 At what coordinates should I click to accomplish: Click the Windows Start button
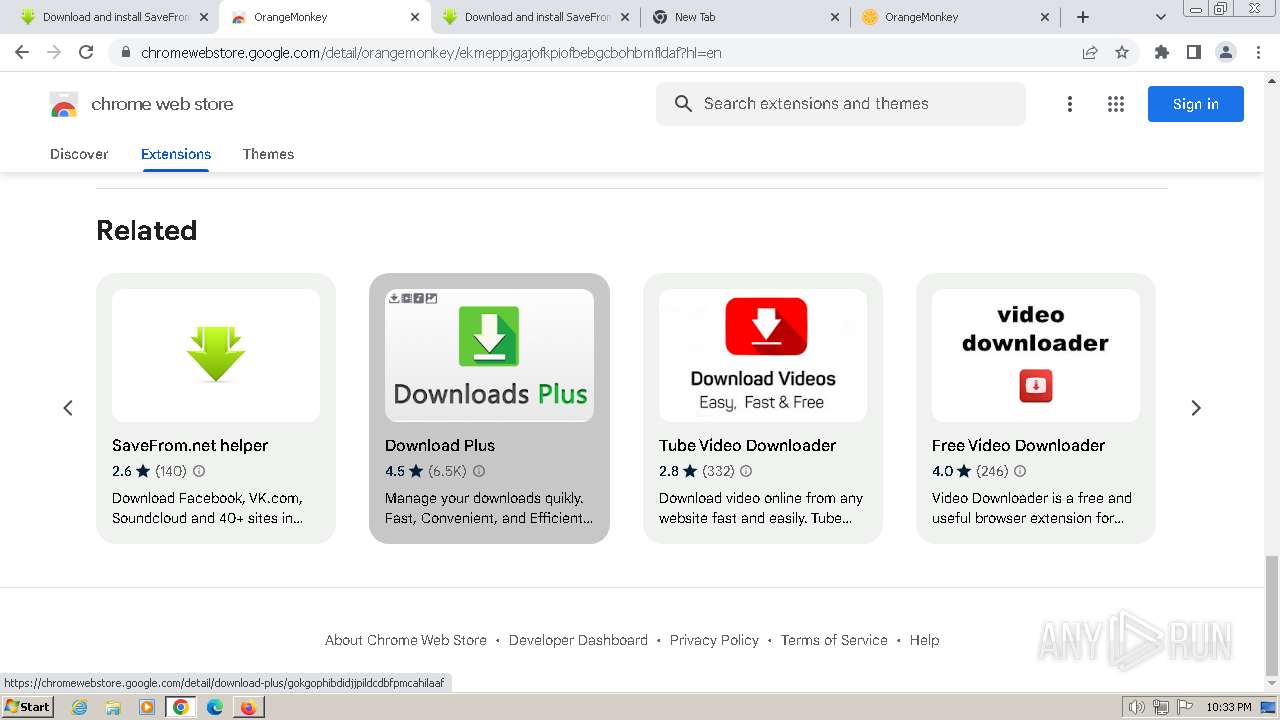coord(27,707)
